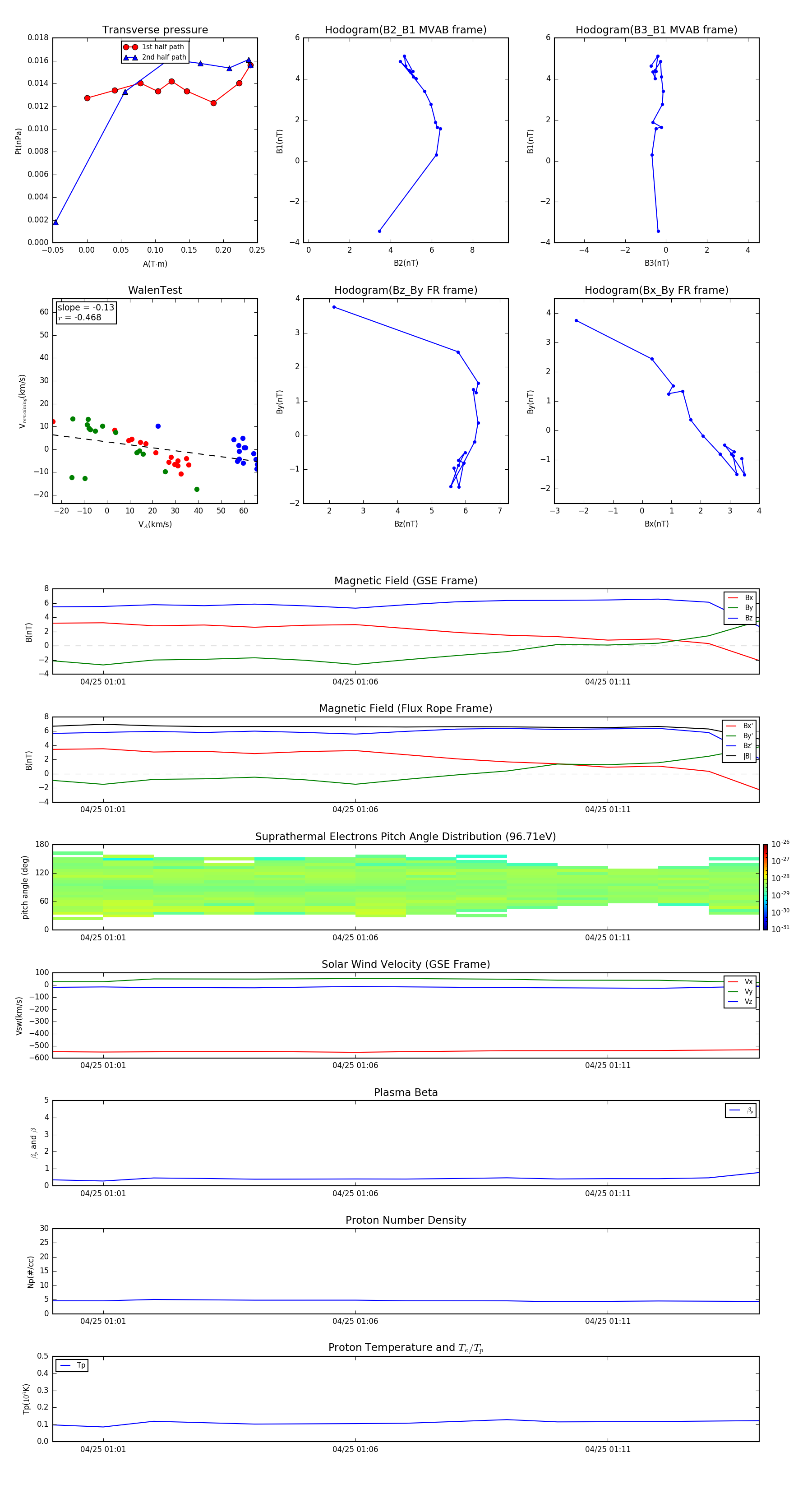
Task: Click '04/25 01:06' tick under GSE field plot
Action: tap(355, 682)
